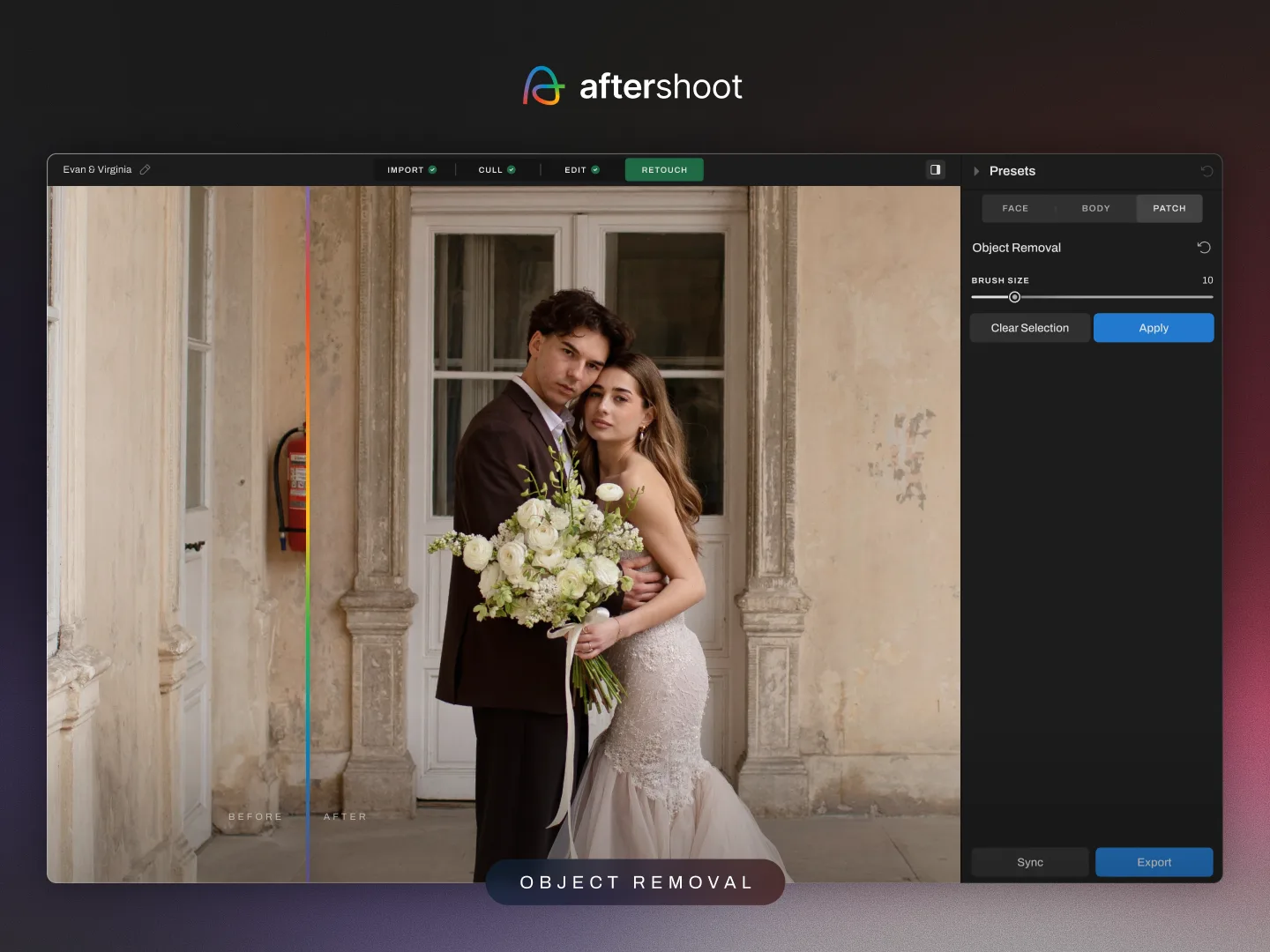
Task: Click the green checkmark next to IMPORT
Action: pyautogui.click(x=432, y=168)
